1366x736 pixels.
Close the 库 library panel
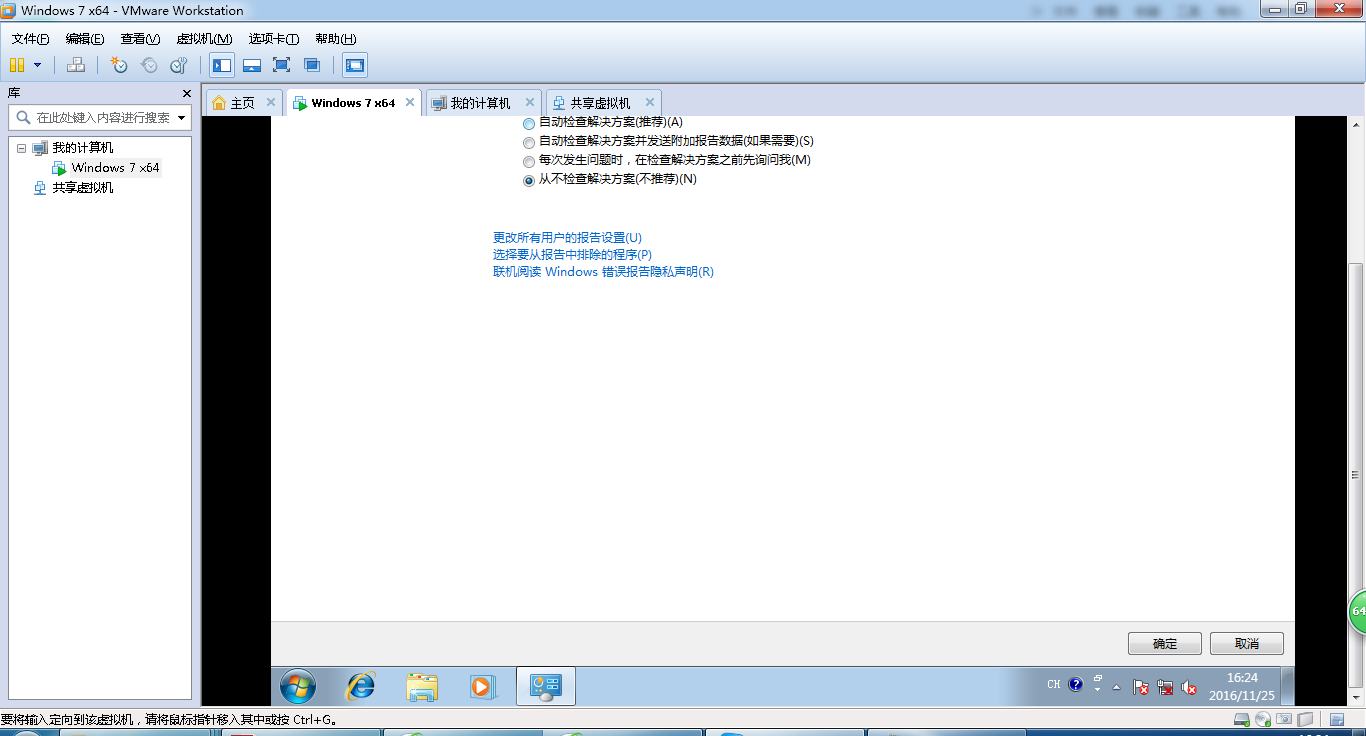[187, 93]
